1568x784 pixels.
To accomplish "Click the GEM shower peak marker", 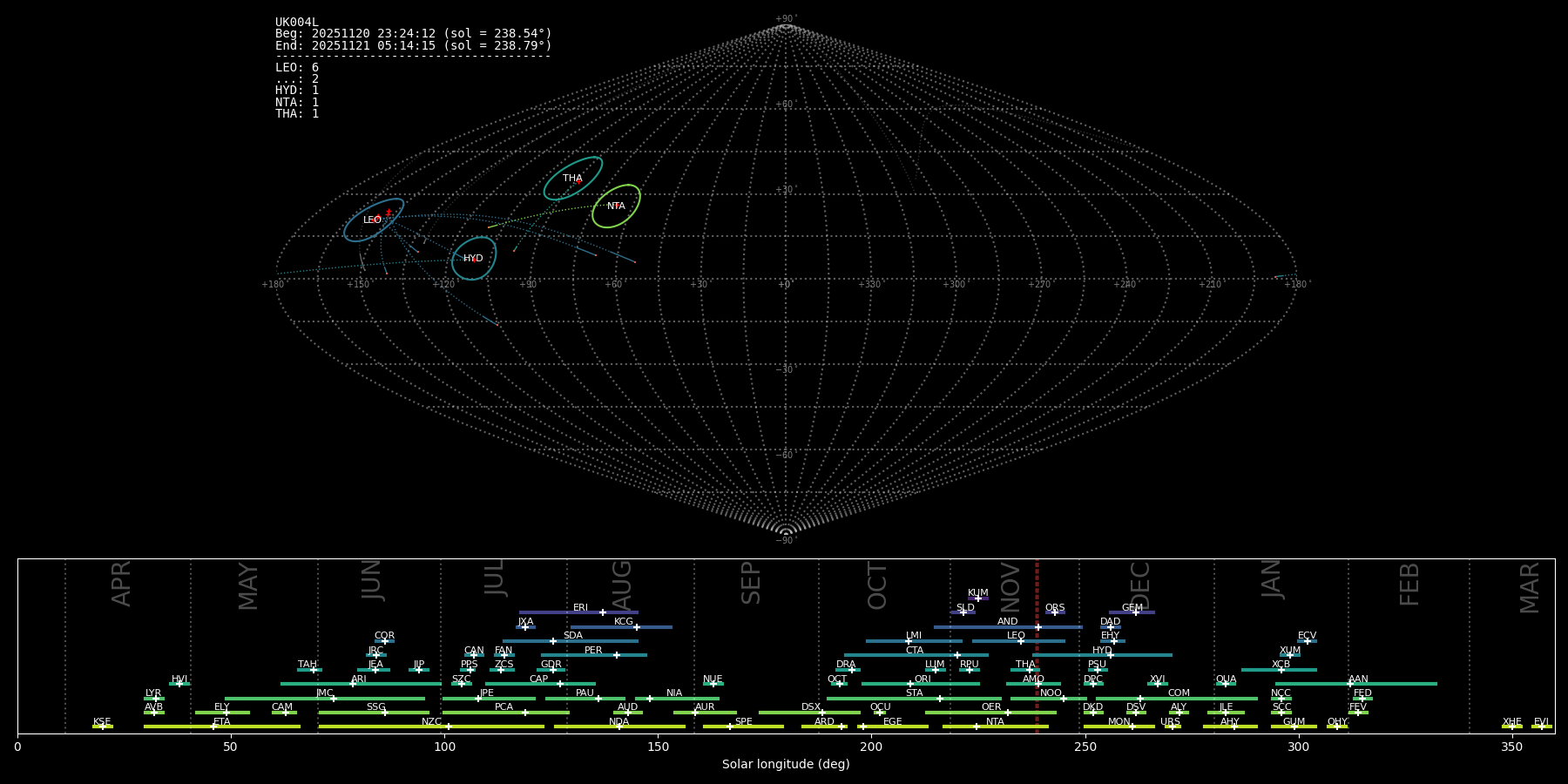I will [x=1135, y=612].
